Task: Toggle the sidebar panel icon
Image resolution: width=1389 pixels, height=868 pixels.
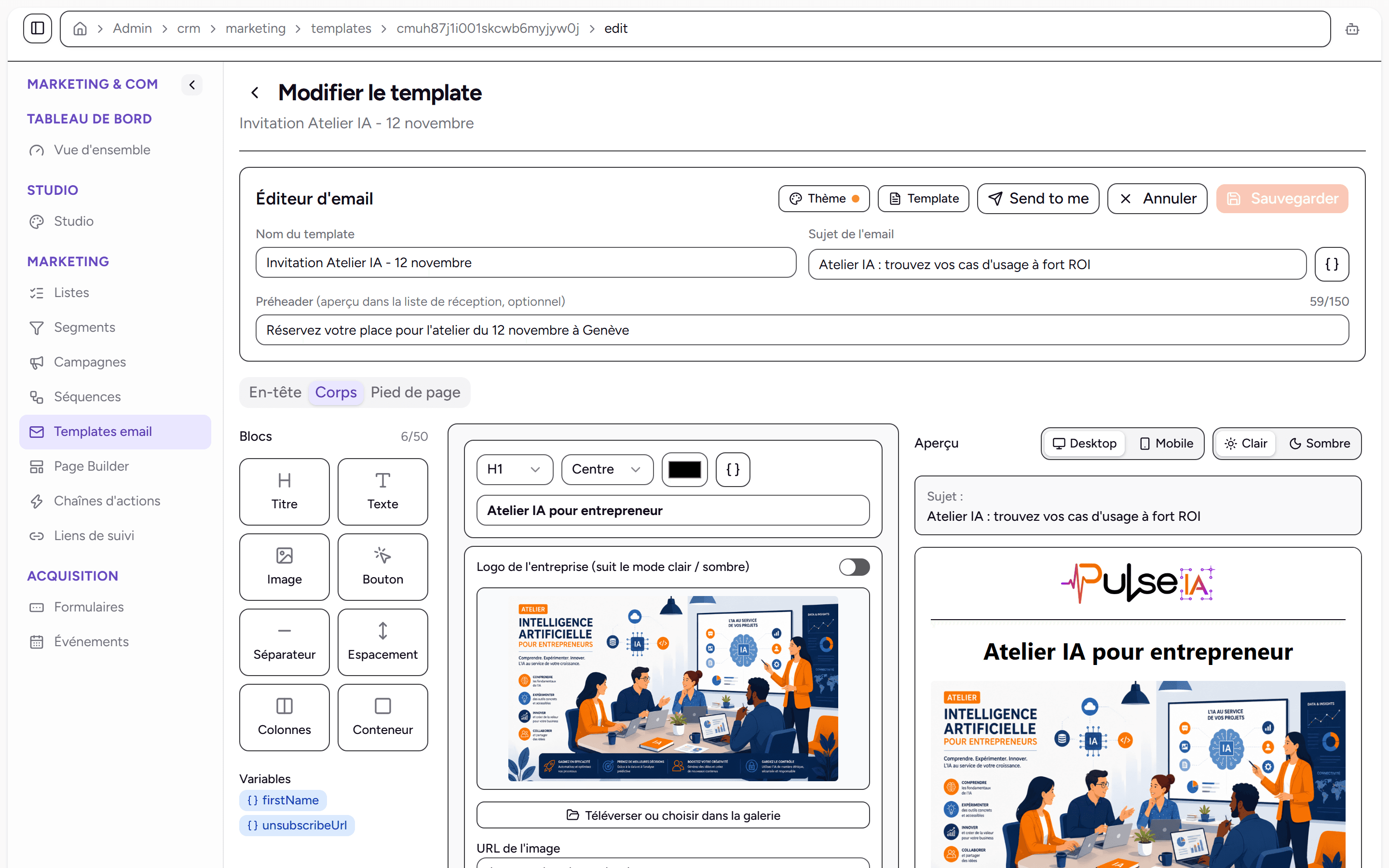Action: click(x=37, y=28)
